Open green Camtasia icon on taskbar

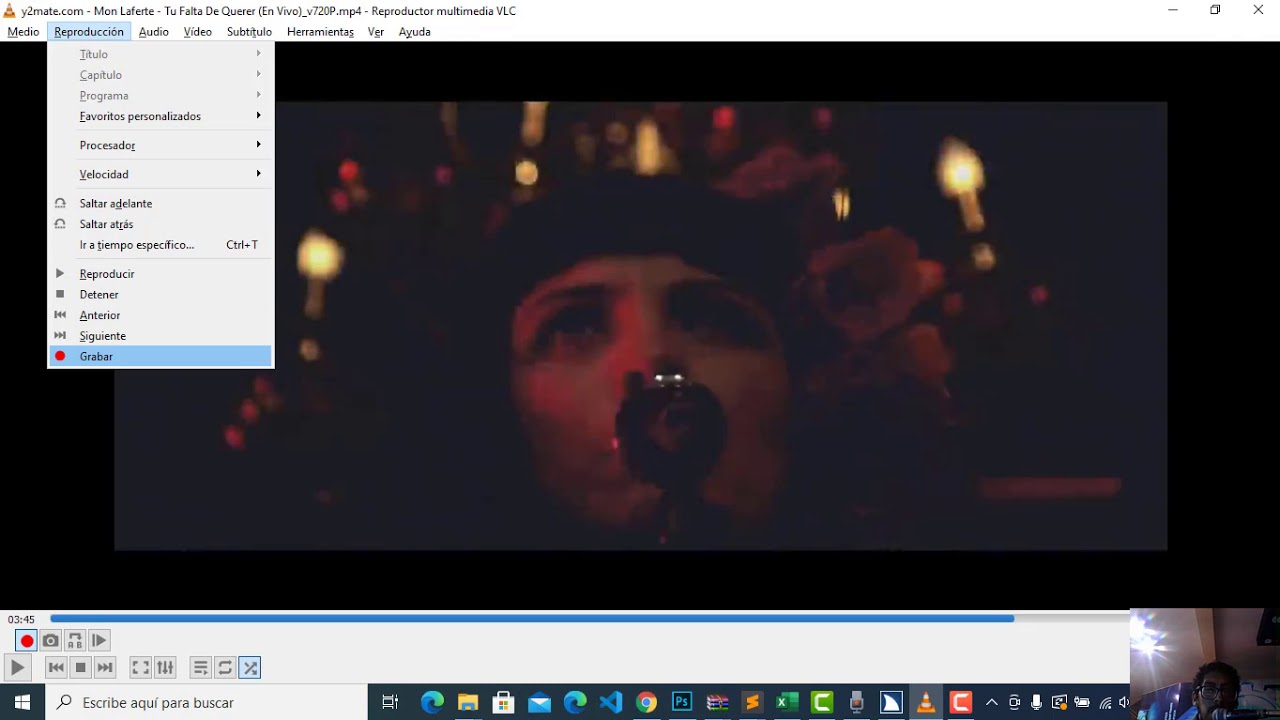coord(822,702)
